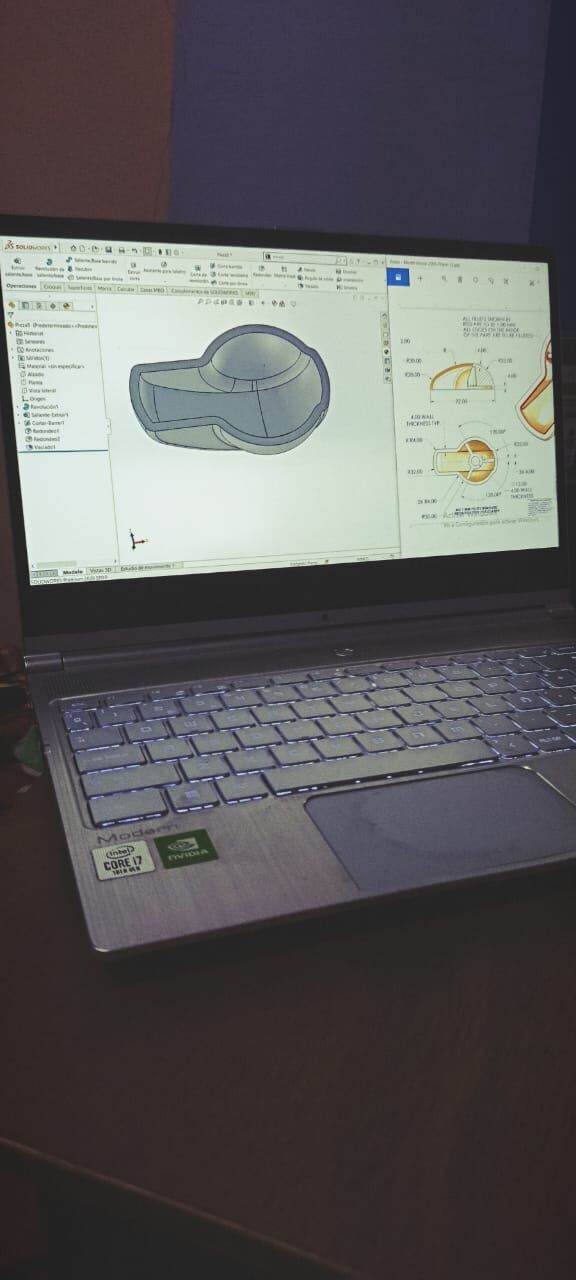Image resolution: width=576 pixels, height=1280 pixels.
Task: Select Origen in the feature tree
Action: click(x=34, y=399)
